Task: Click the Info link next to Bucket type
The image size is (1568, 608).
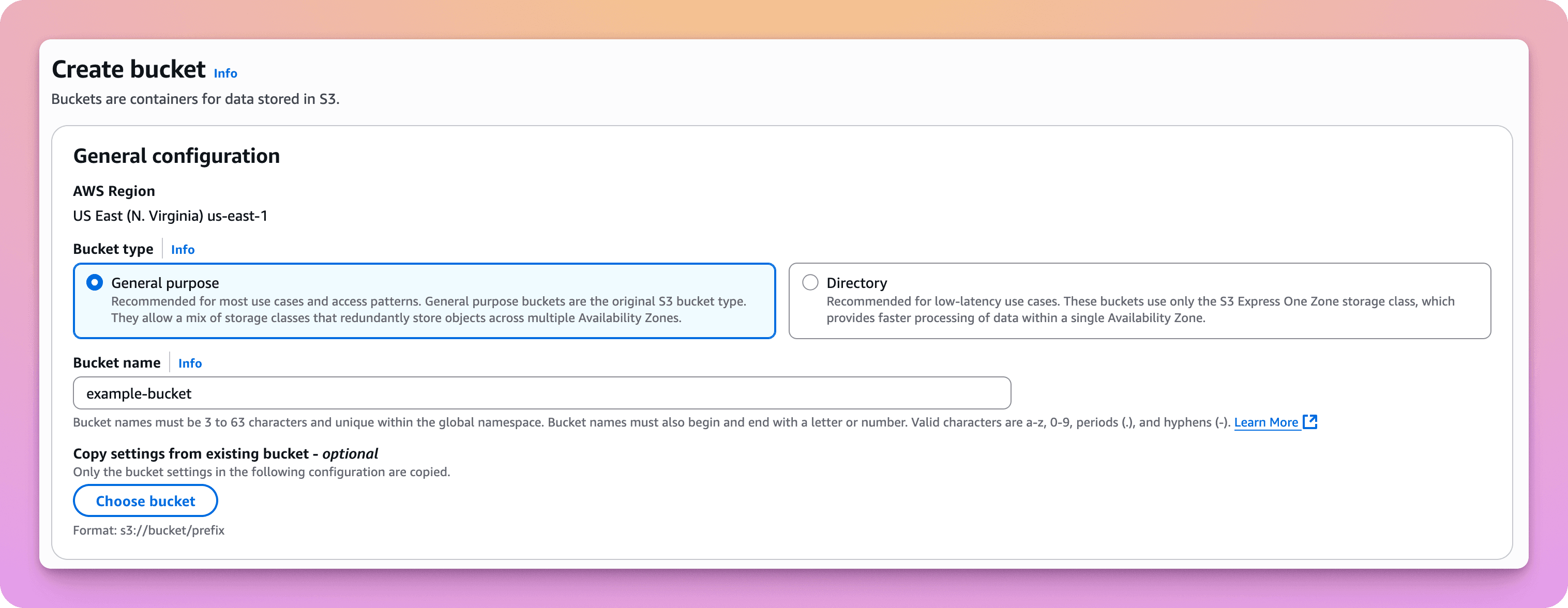Action: pos(183,250)
